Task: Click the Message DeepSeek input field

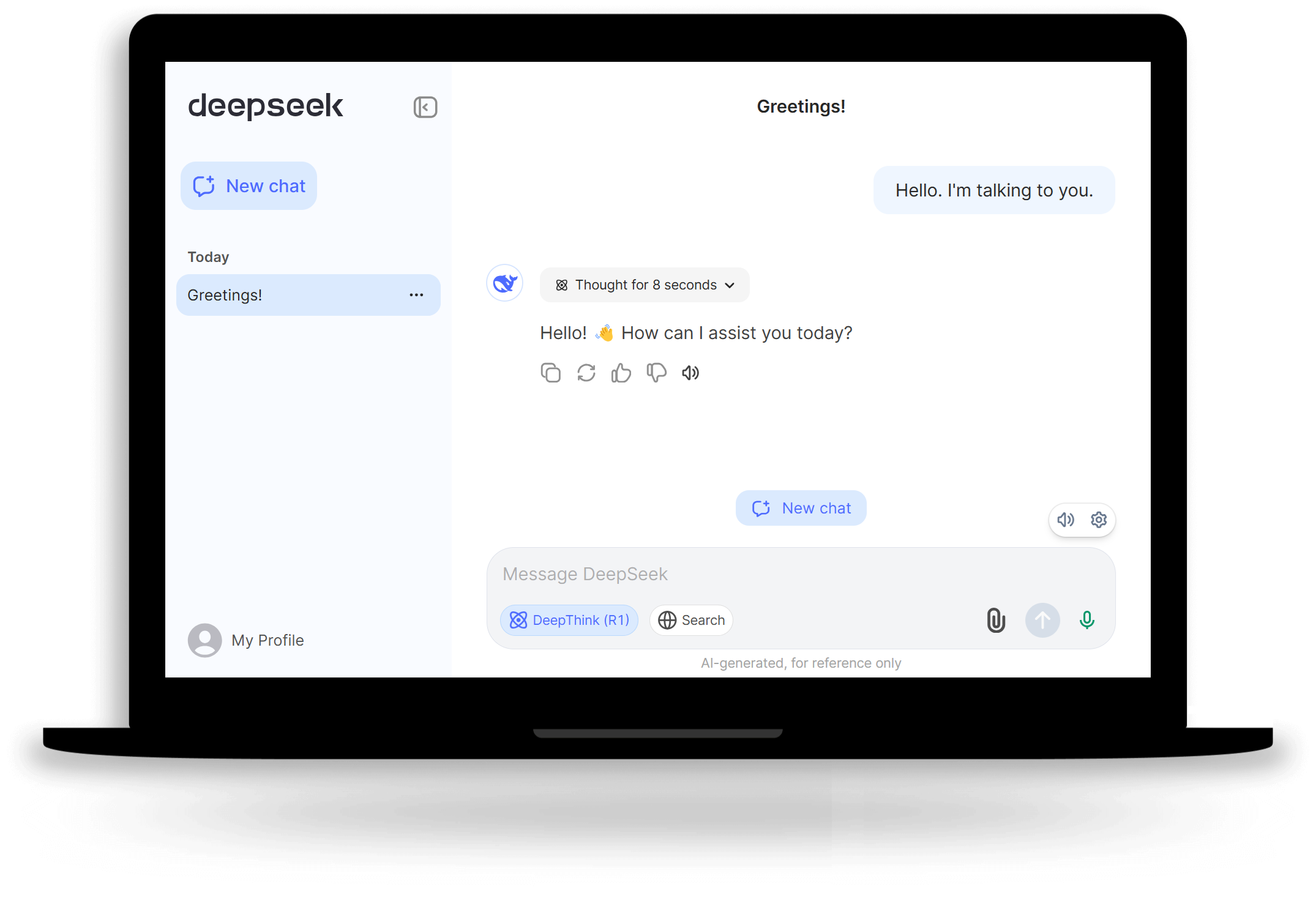Action: 800,573
